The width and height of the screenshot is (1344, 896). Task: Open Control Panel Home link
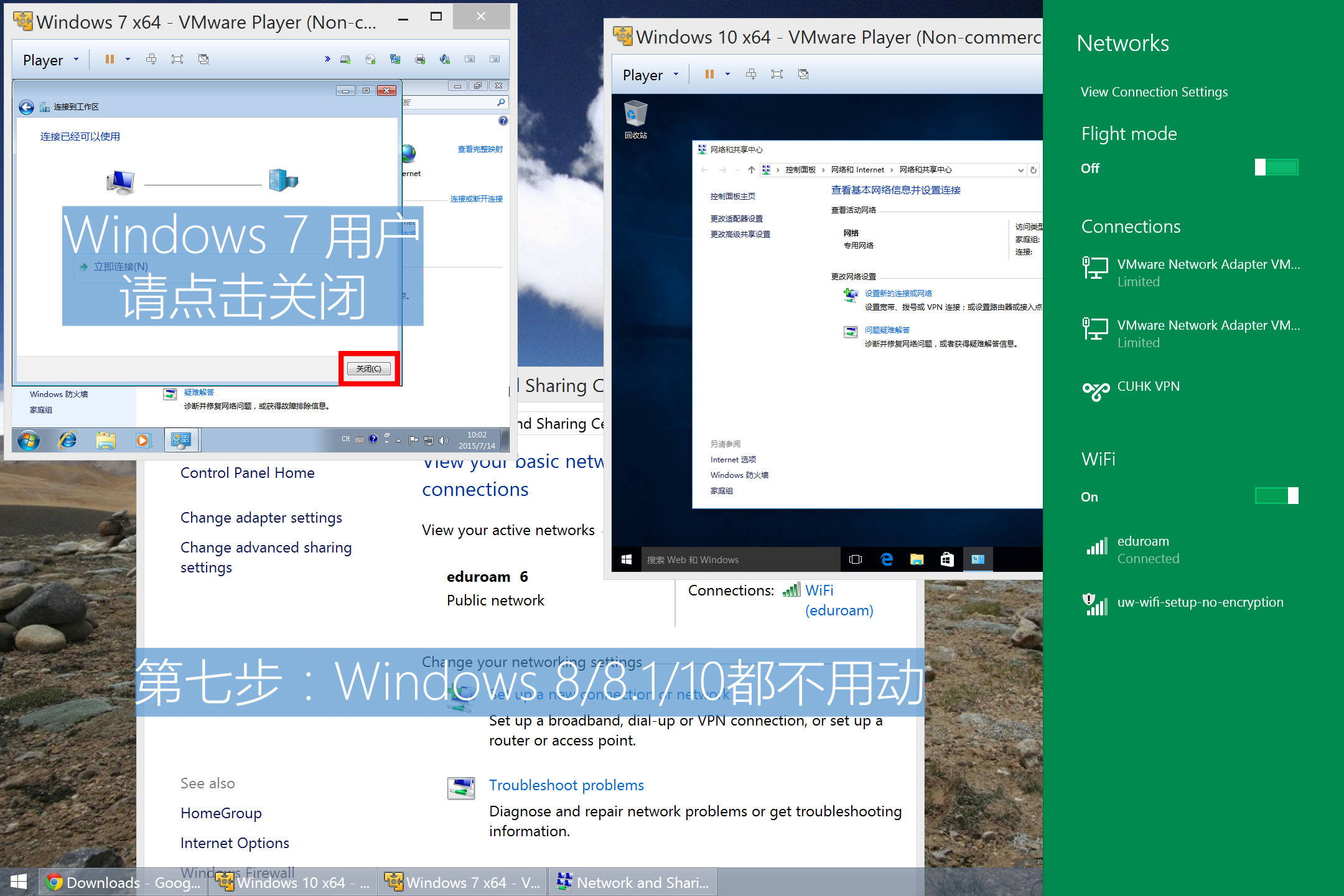pyautogui.click(x=248, y=473)
